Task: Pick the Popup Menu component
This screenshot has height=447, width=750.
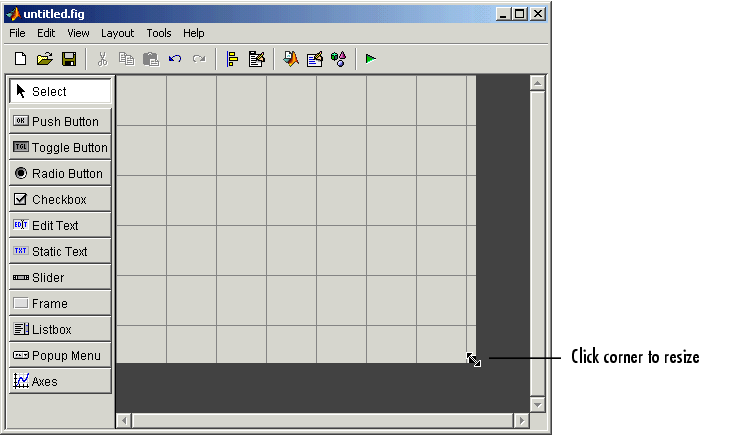Action: point(60,355)
